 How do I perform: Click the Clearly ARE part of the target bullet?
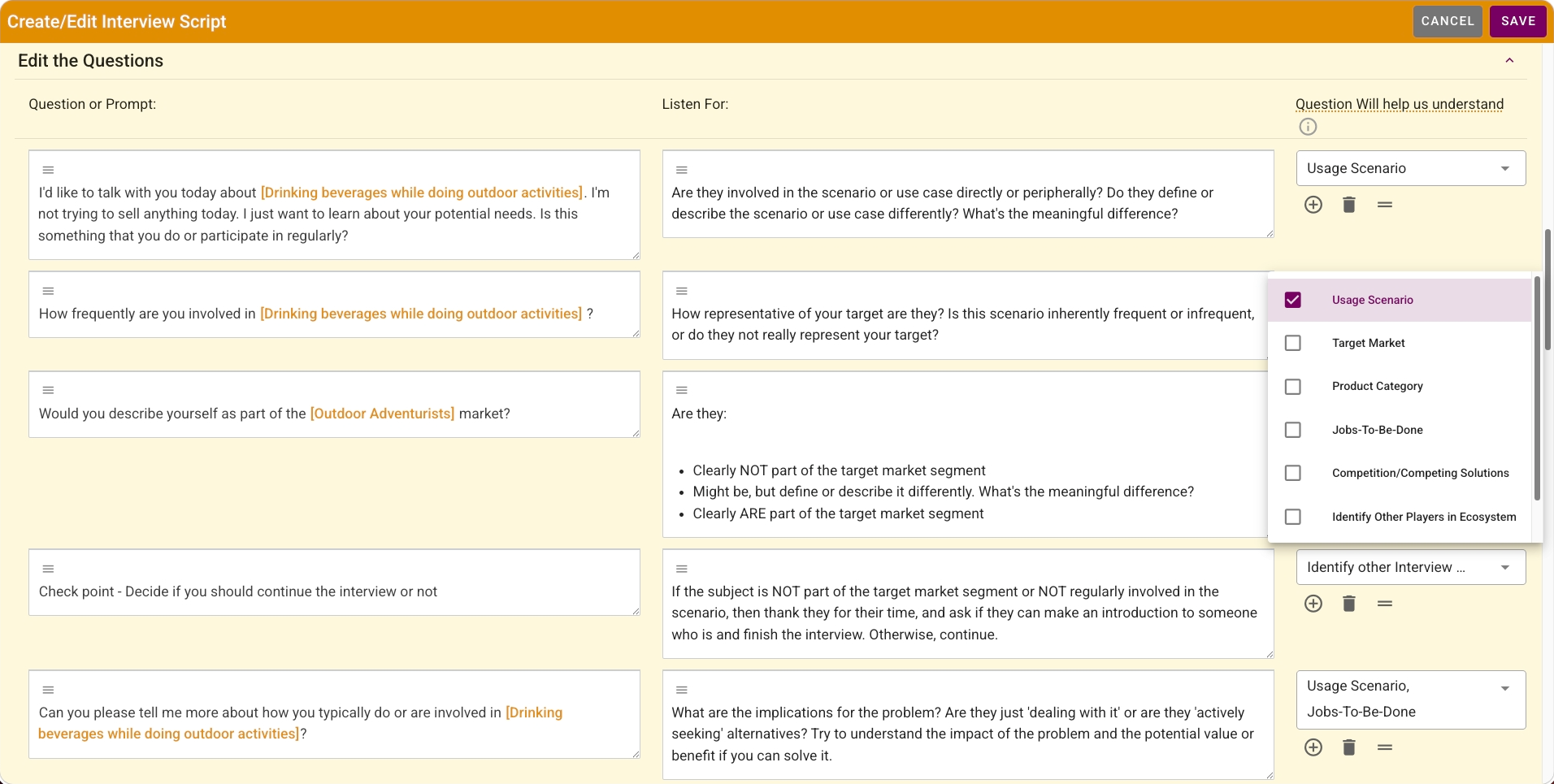(838, 513)
